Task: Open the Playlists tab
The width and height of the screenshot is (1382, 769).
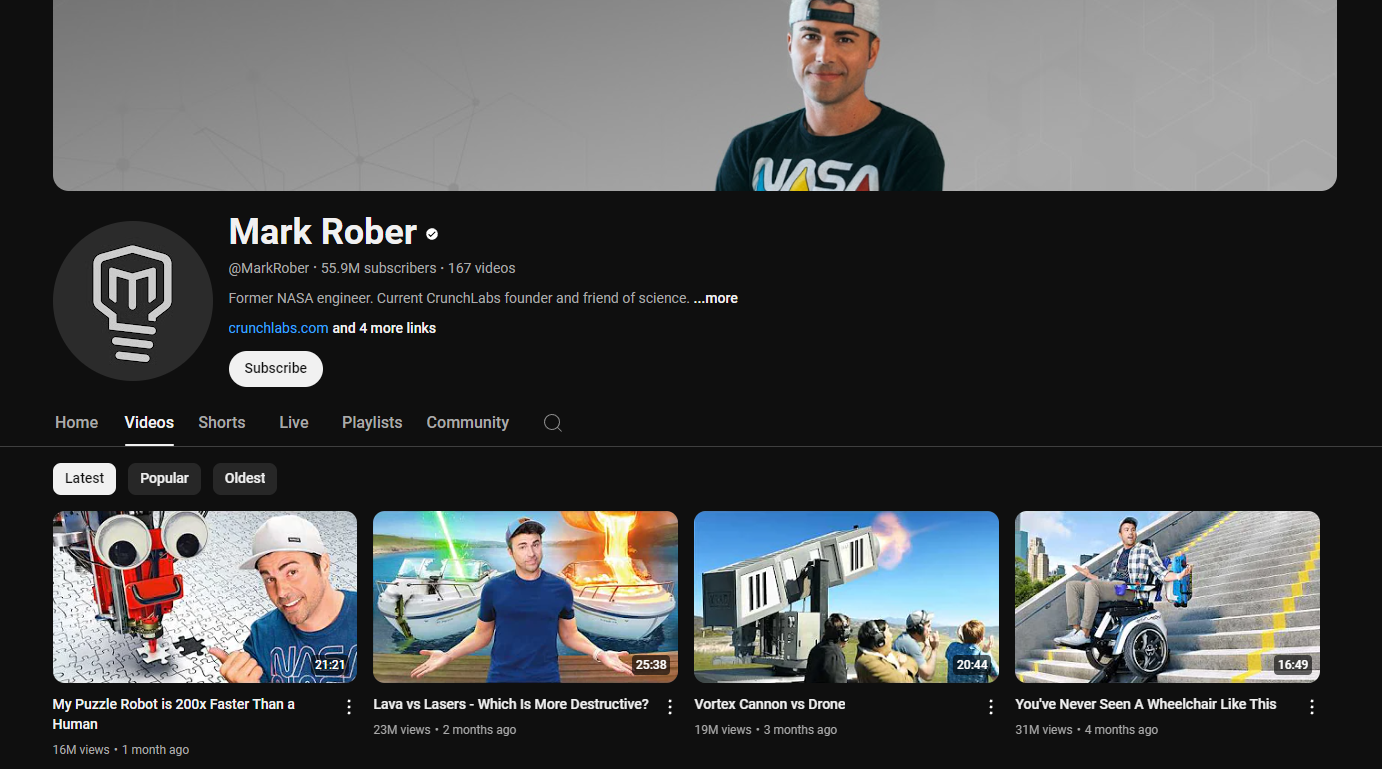Action: click(x=371, y=423)
